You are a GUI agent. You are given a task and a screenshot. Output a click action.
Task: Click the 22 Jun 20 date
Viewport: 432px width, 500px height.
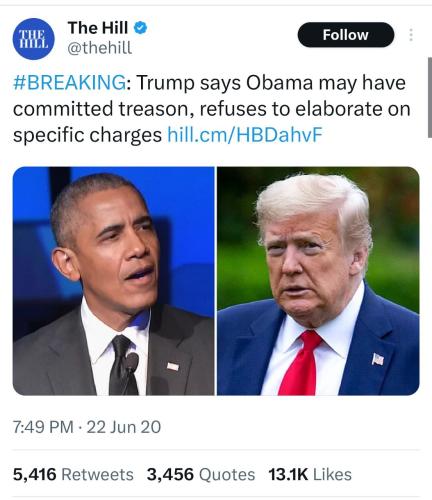point(124,427)
